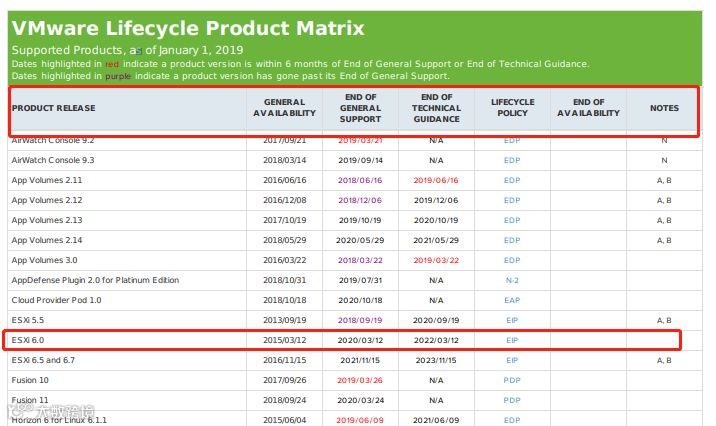Image resolution: width=716 pixels, height=426 pixels.
Task: Click the GENERAL AVAILABILITY column header
Action: coord(284,108)
